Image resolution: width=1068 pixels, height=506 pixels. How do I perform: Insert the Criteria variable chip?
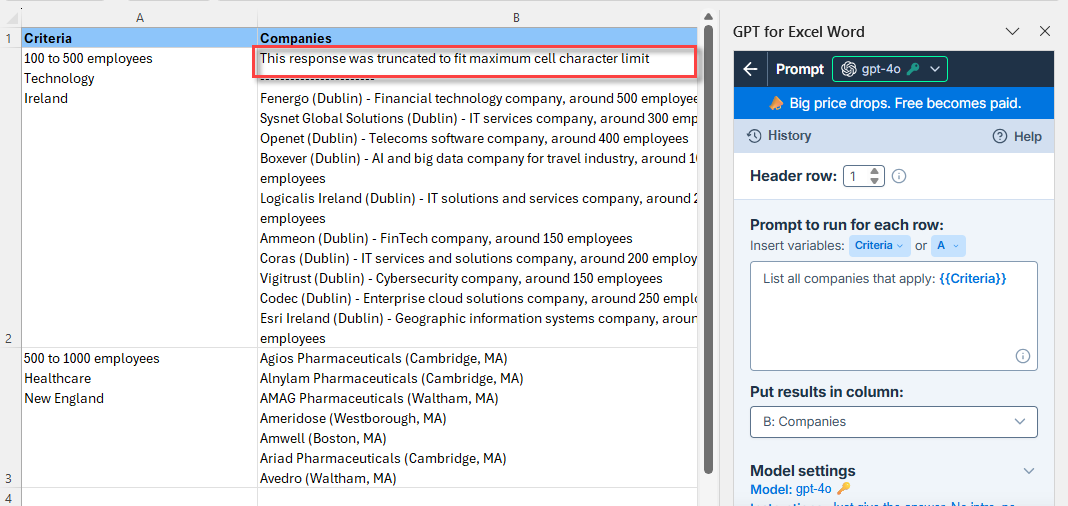point(879,246)
